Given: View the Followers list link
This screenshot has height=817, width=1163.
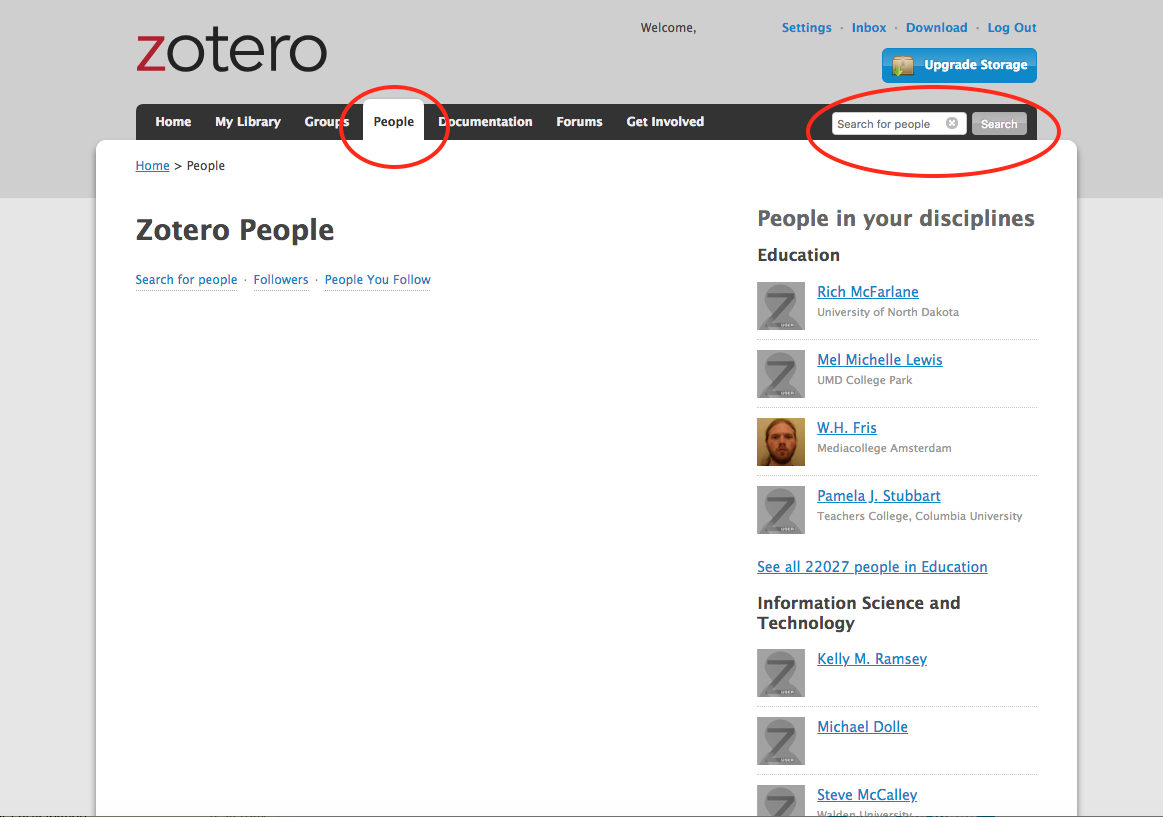Looking at the screenshot, I should [281, 280].
